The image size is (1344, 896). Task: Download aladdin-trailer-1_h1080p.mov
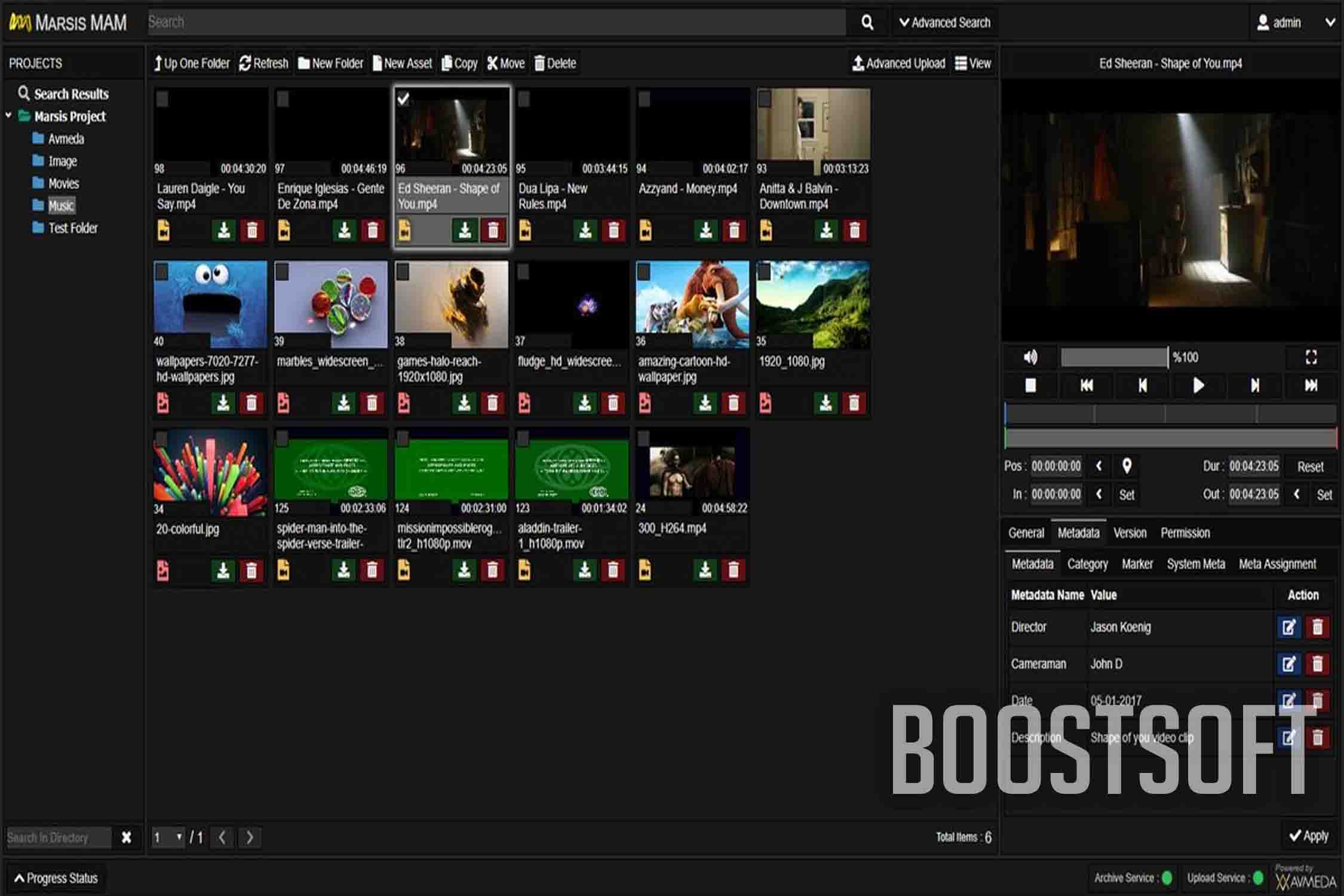click(x=585, y=570)
